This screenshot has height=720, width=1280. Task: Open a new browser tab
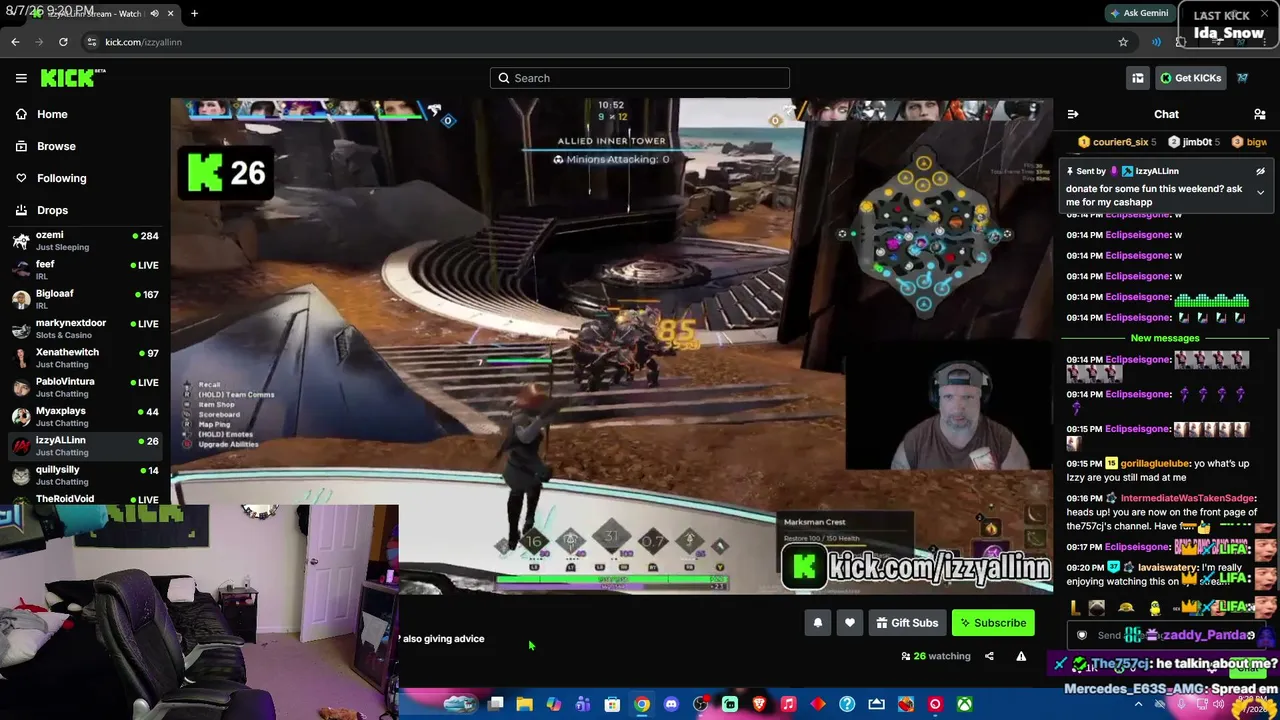tap(194, 14)
